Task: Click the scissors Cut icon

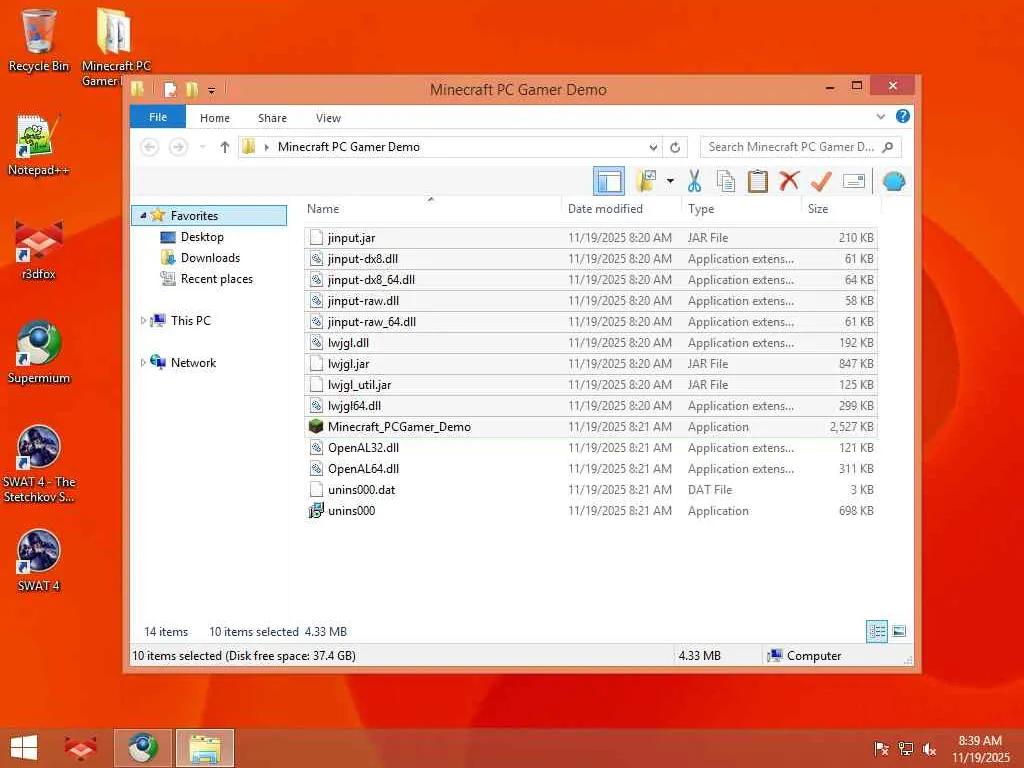Action: (x=694, y=181)
